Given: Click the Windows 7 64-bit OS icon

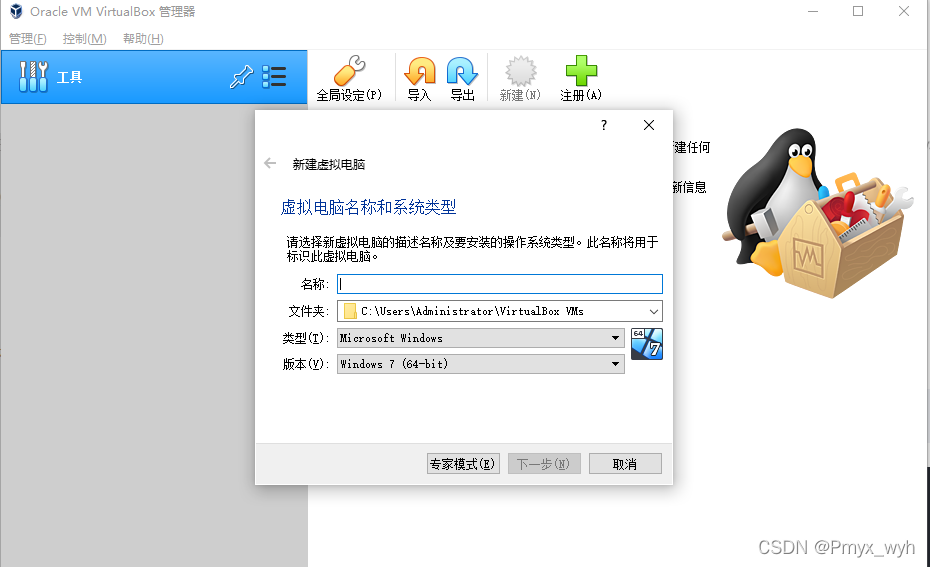Looking at the screenshot, I should 646,344.
